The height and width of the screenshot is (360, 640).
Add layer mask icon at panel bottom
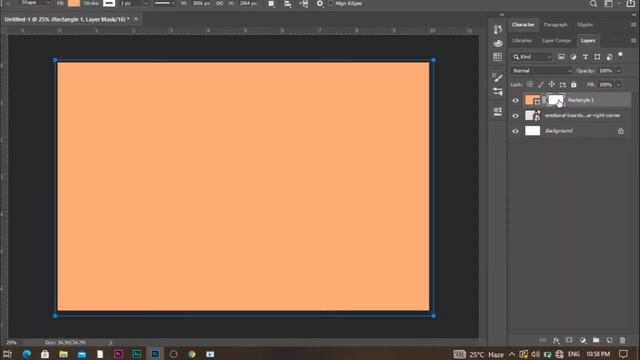click(569, 340)
